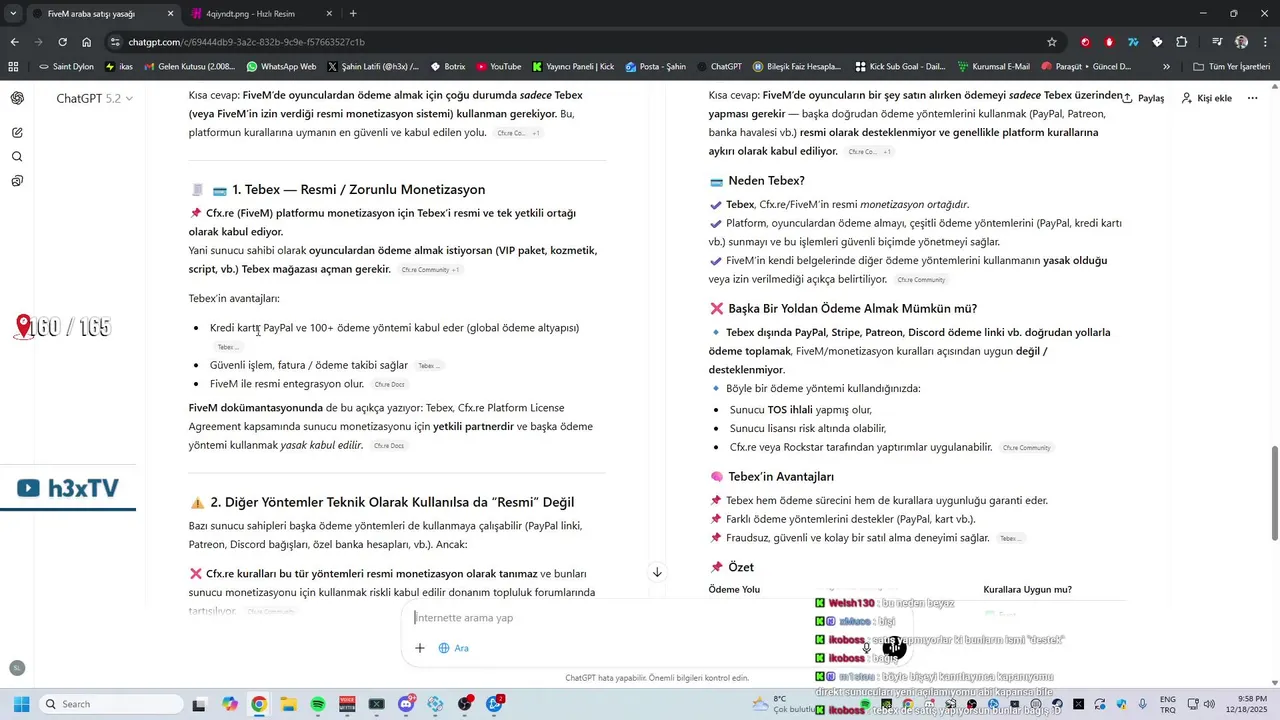Open the sidebar search chats icon
This screenshot has width=1280, height=720.
pos(17,157)
